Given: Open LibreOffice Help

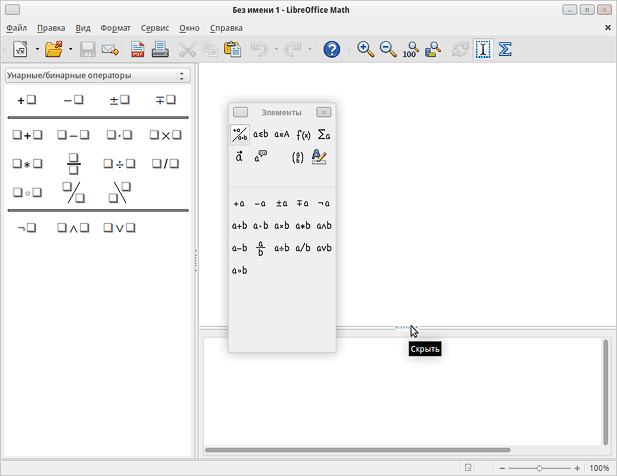Looking at the screenshot, I should click(x=332, y=50).
